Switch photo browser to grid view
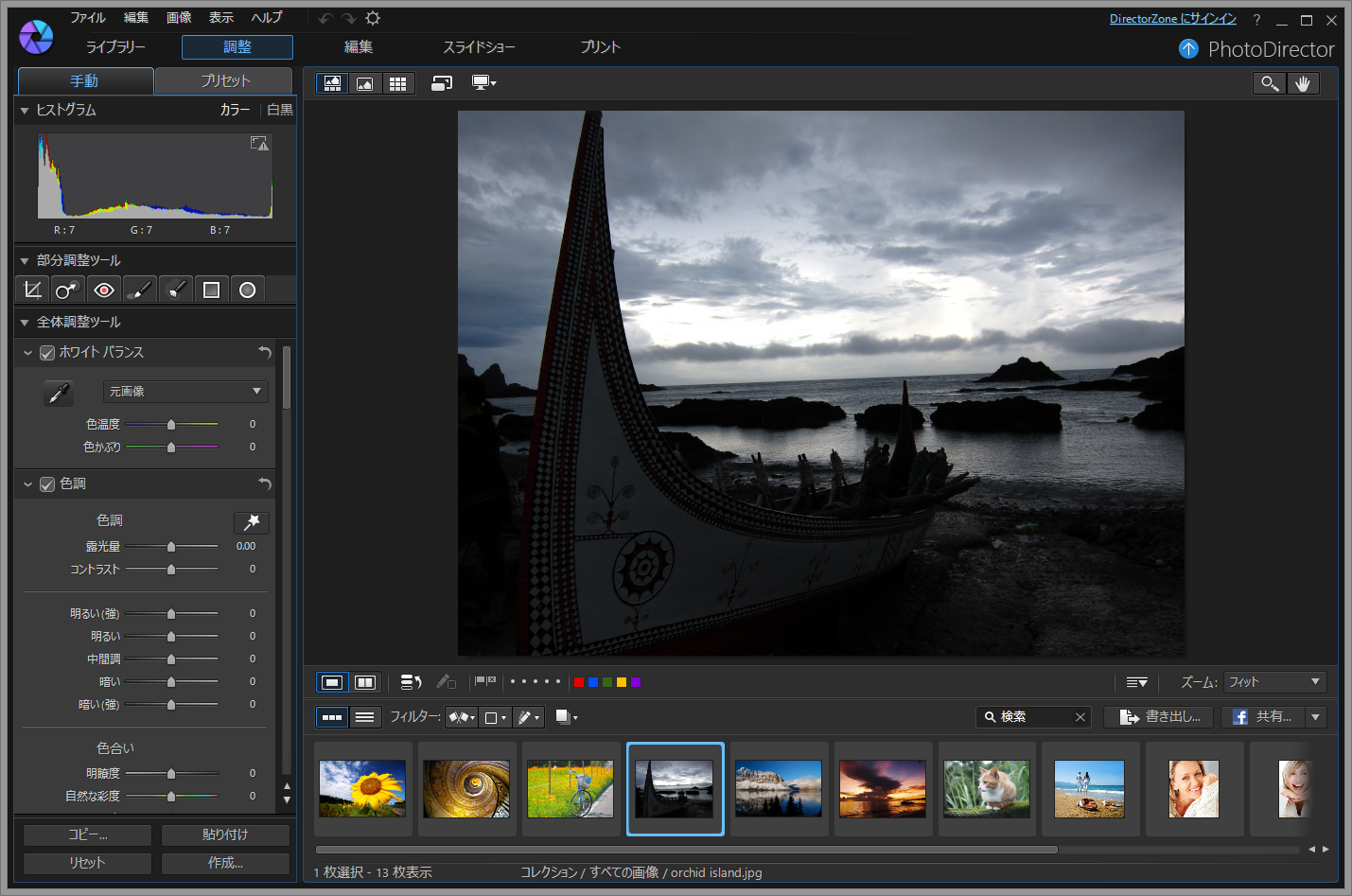This screenshot has width=1352, height=896. click(x=397, y=82)
